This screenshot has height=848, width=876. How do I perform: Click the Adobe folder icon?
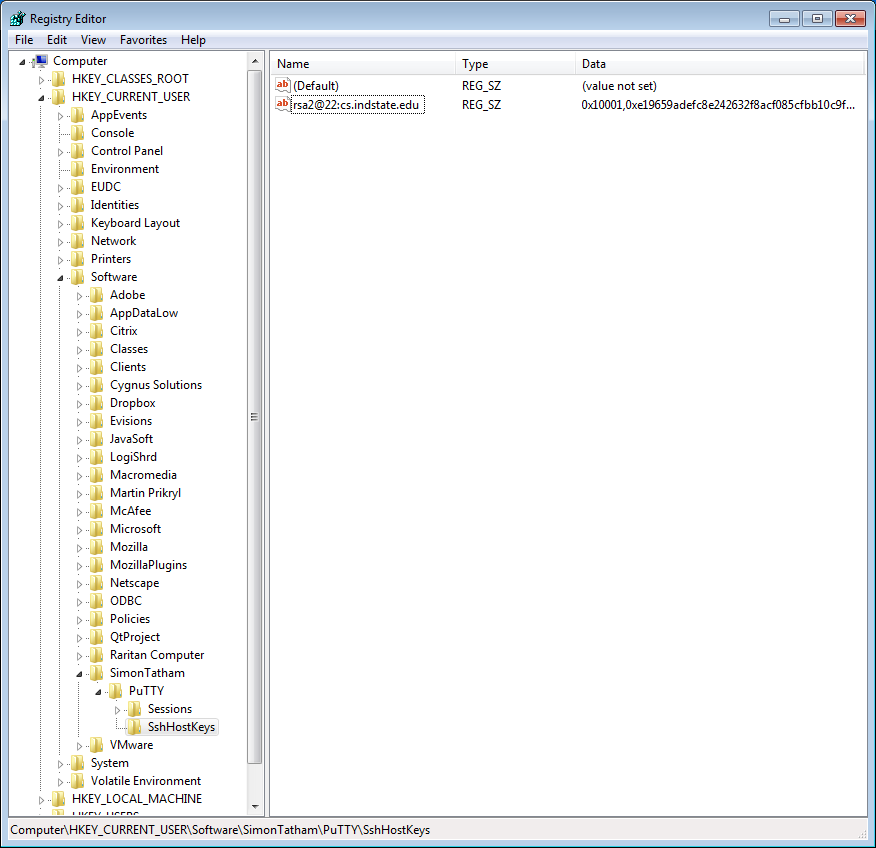97,295
